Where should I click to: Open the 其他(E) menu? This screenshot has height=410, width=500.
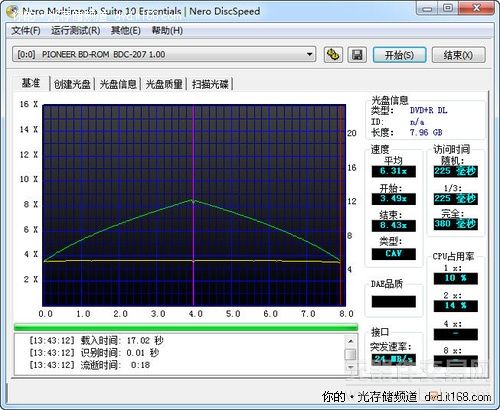(x=126, y=31)
